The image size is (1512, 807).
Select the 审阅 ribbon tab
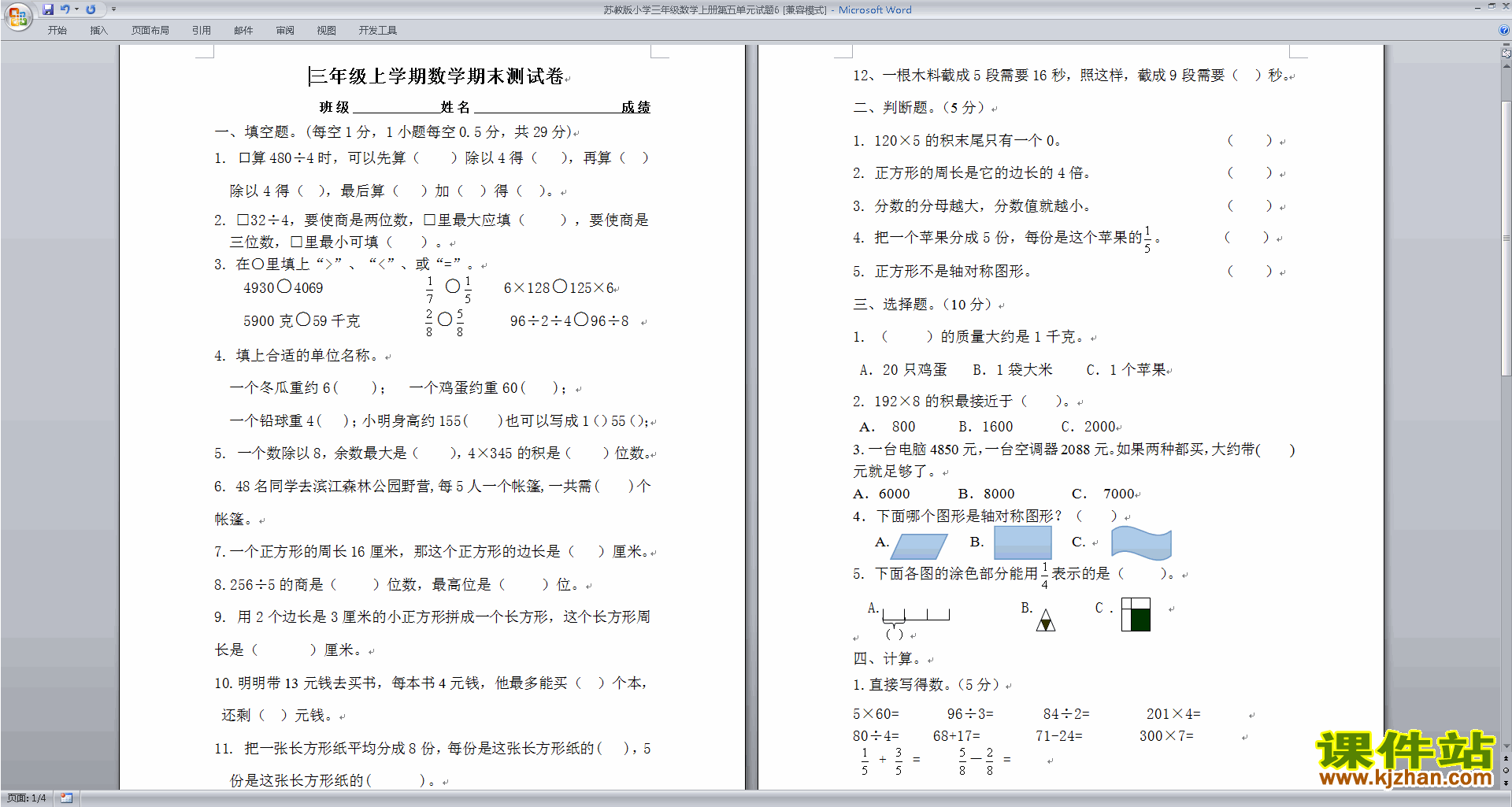[285, 31]
